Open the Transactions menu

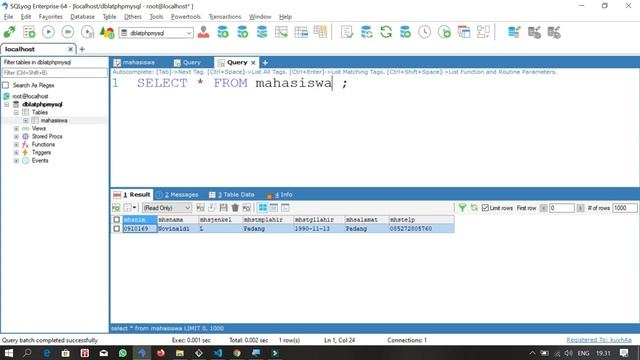[225, 17]
